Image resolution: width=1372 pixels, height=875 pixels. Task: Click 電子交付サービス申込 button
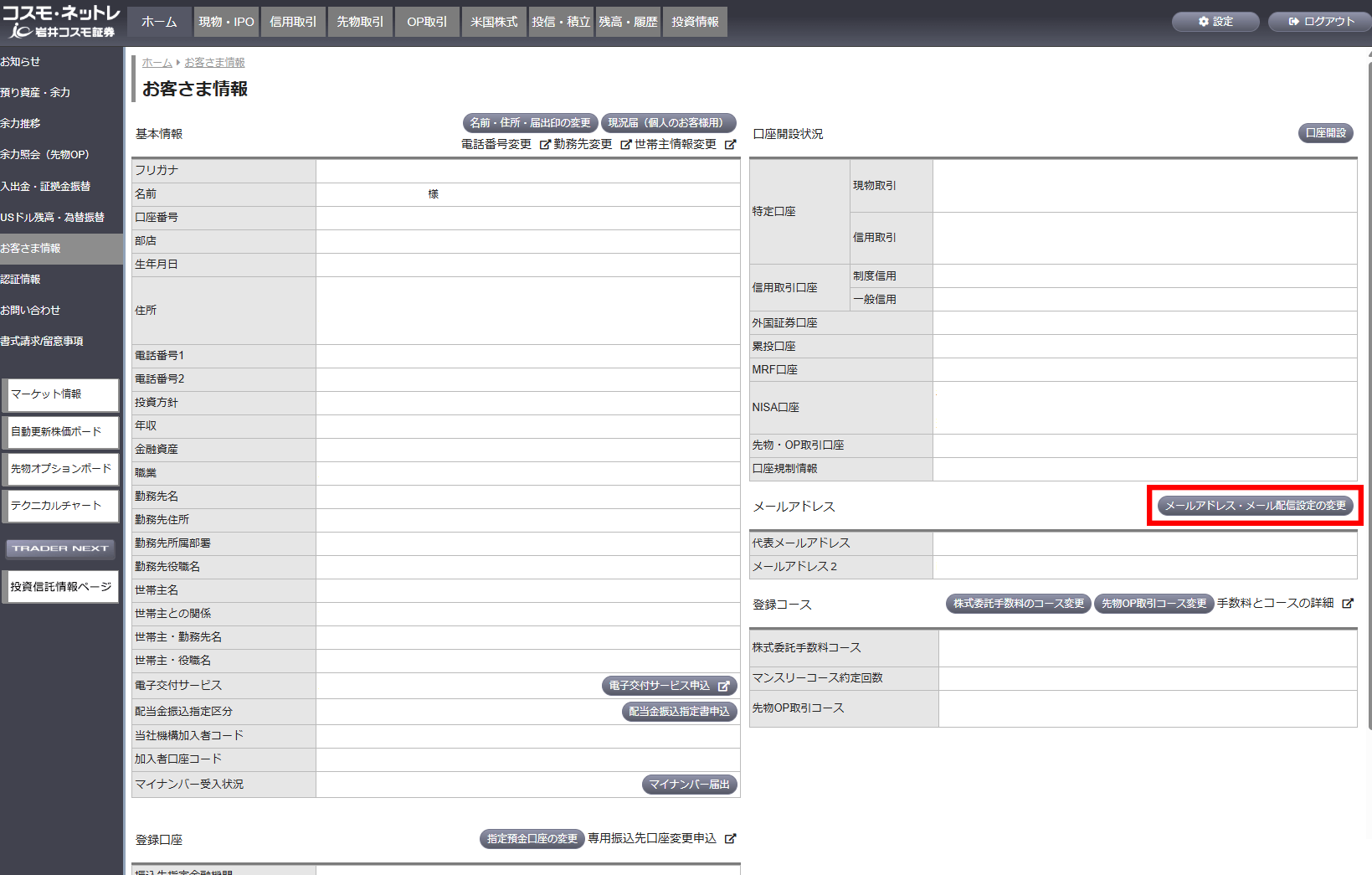(x=669, y=686)
